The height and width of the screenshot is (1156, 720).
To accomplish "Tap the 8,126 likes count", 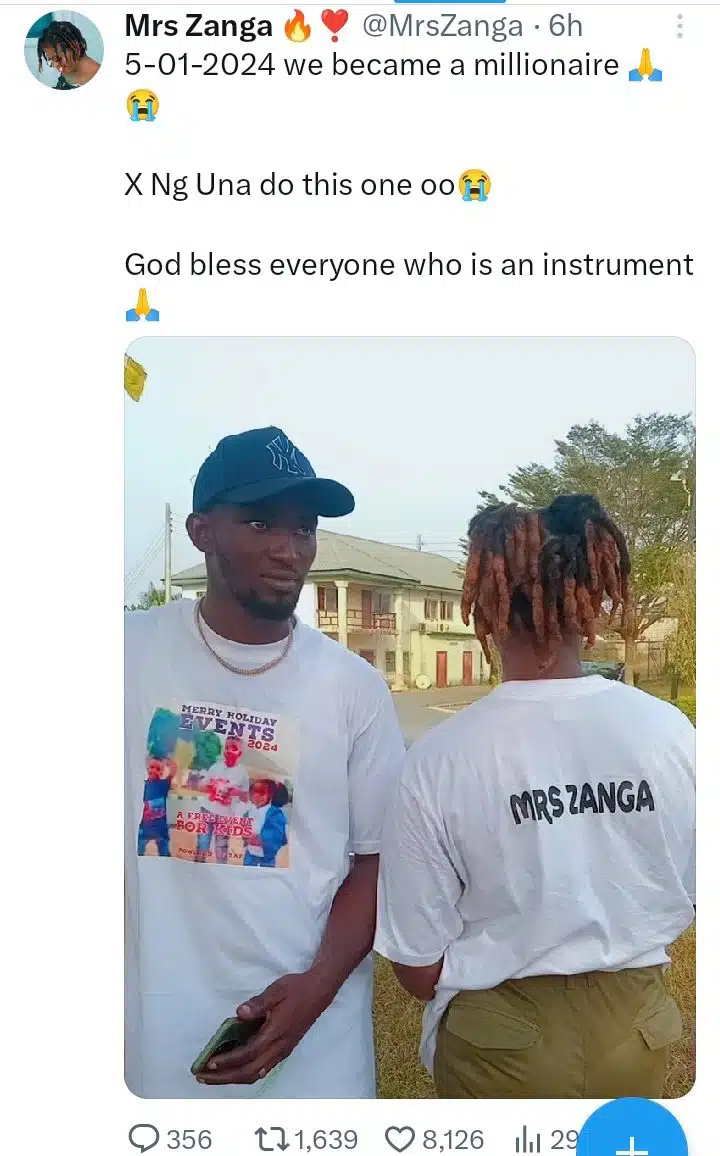I will pos(452,1139).
